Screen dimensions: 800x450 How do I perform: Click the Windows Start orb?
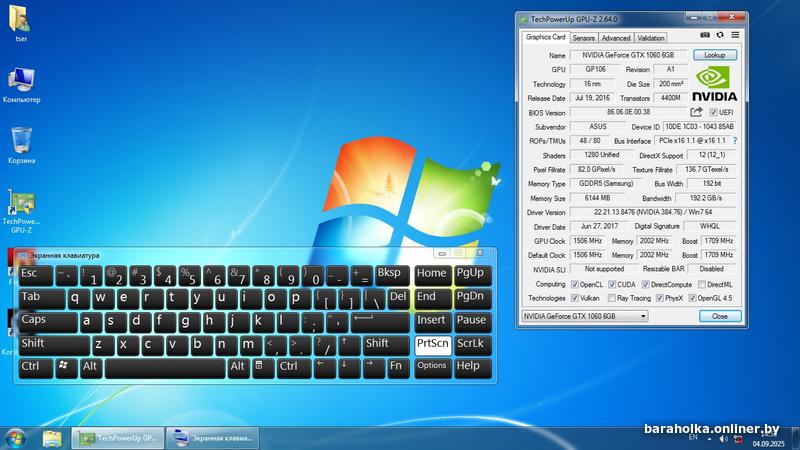16,438
